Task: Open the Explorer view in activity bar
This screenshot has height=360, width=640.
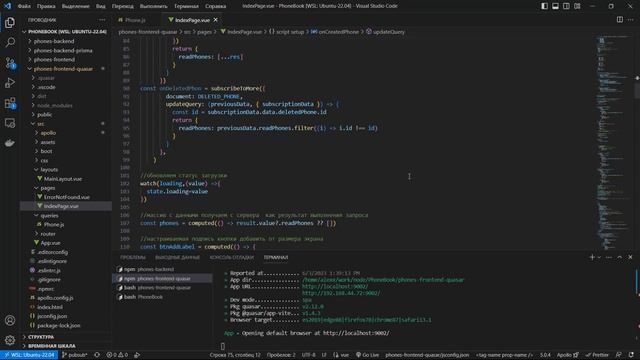Action: [10, 22]
